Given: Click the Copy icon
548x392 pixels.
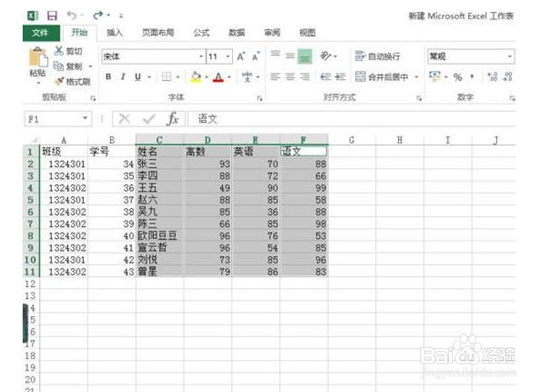Looking at the screenshot, I should pos(58,66).
